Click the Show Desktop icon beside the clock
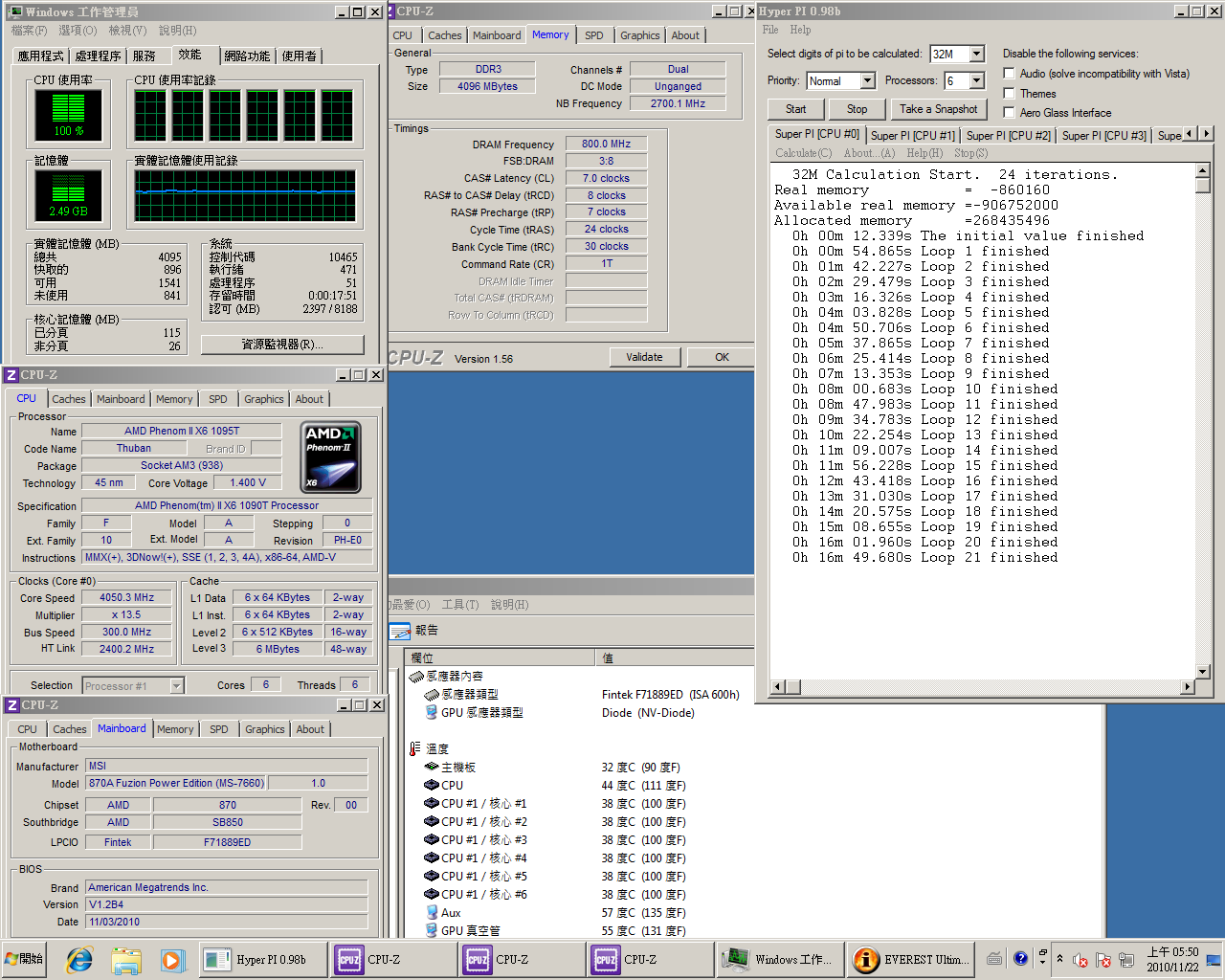Viewport: 1225px width, 980px height. [1214, 960]
